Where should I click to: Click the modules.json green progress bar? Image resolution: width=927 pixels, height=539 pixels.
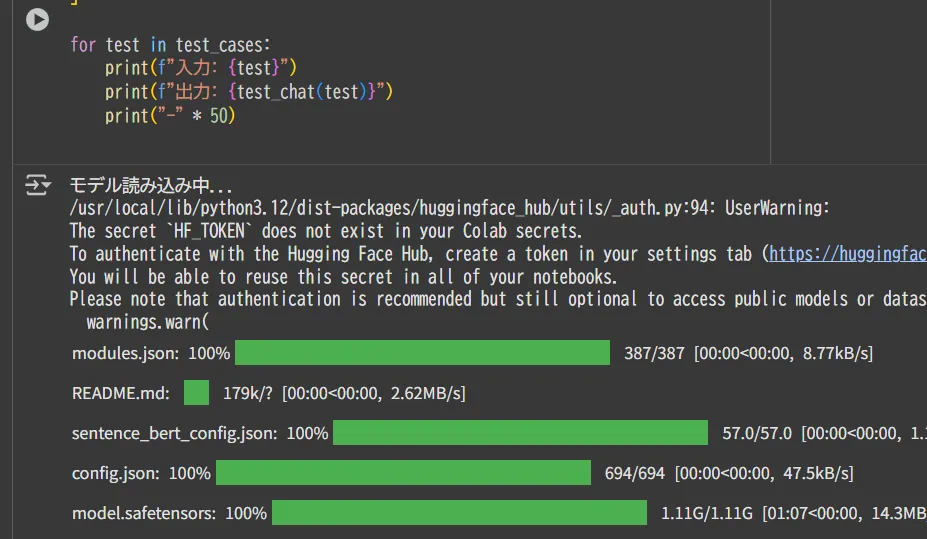(x=421, y=353)
